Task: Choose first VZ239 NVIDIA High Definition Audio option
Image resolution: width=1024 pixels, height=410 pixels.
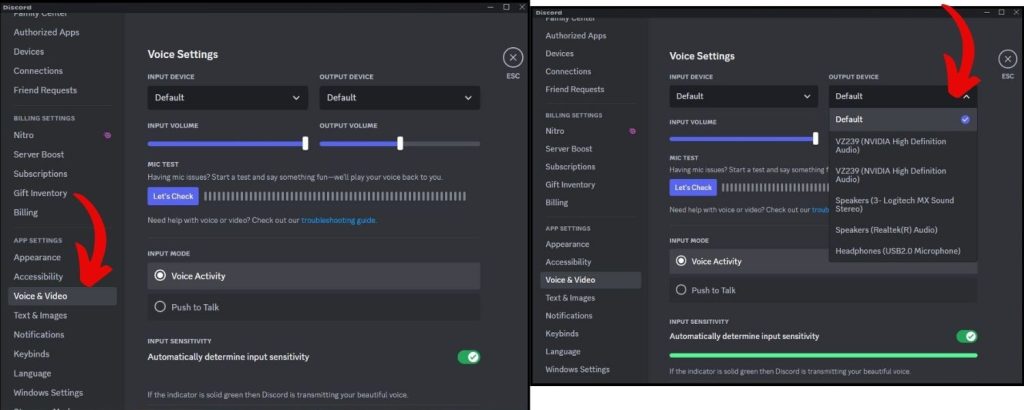Action: tap(903, 146)
